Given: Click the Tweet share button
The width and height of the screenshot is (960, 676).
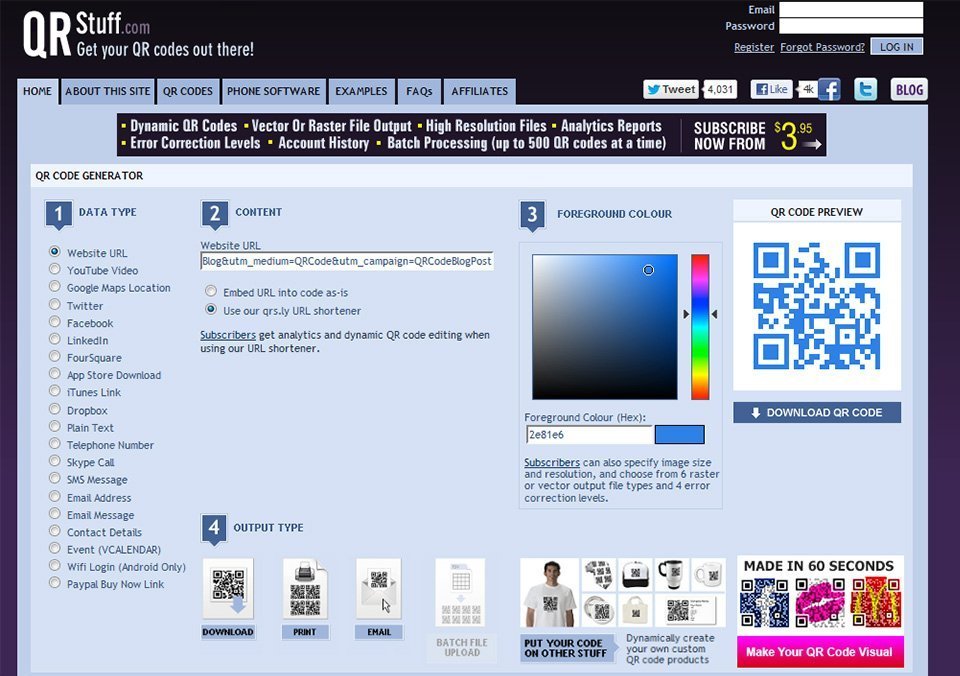Looking at the screenshot, I should [672, 89].
